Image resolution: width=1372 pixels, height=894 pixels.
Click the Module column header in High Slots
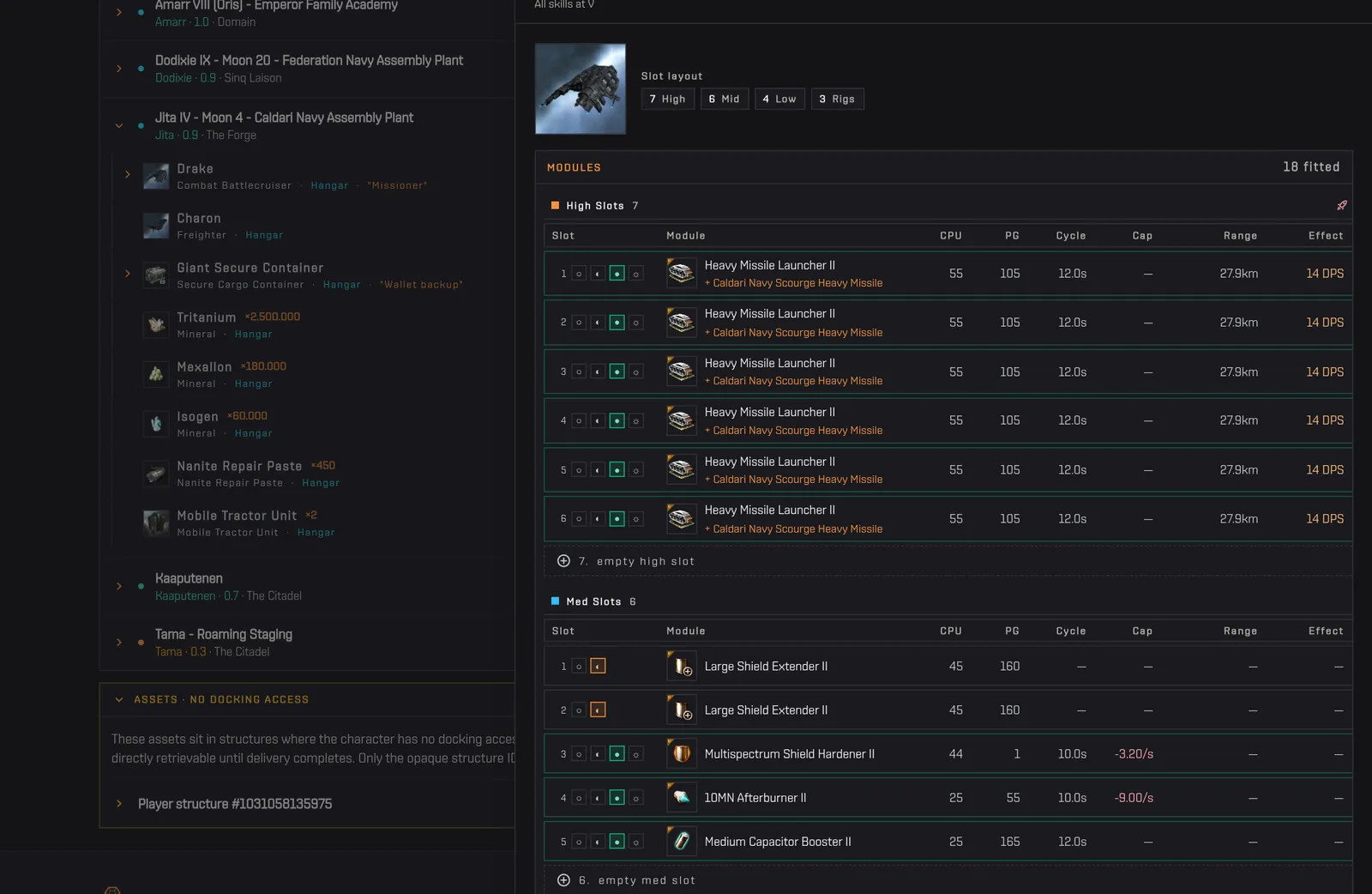click(x=686, y=236)
